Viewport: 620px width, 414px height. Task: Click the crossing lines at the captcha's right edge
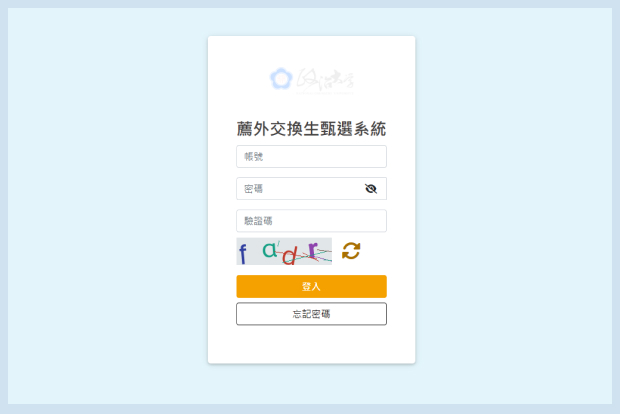pyautogui.click(x=323, y=254)
